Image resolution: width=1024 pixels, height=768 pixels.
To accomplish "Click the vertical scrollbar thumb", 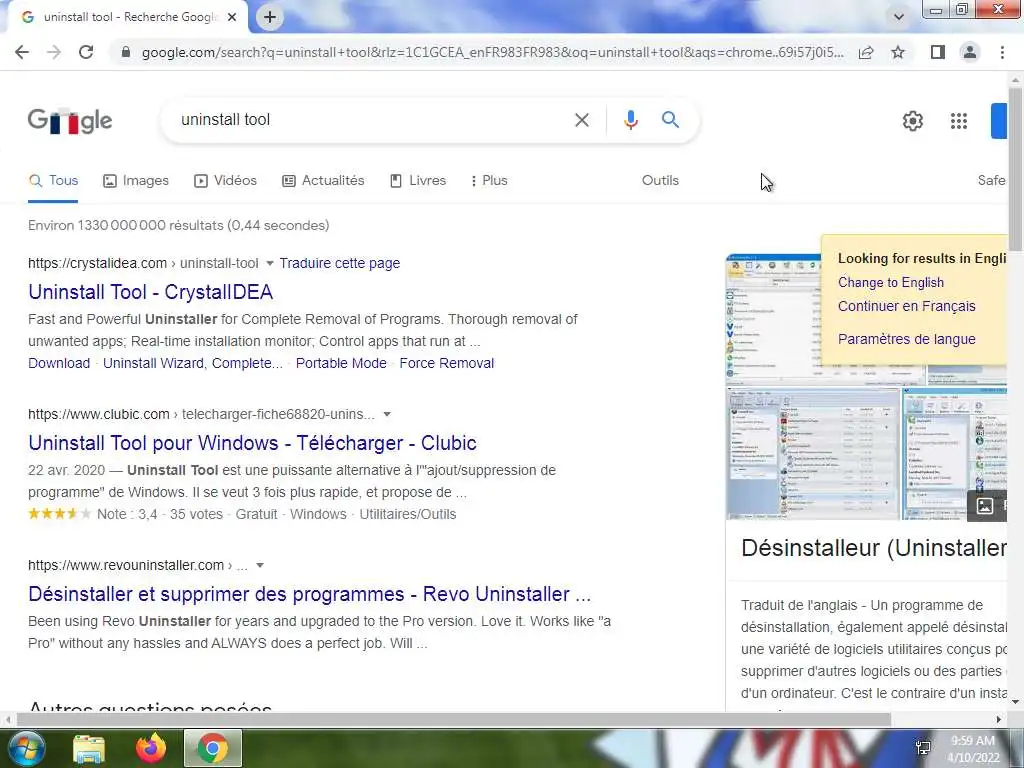I will coord(1016,168).
